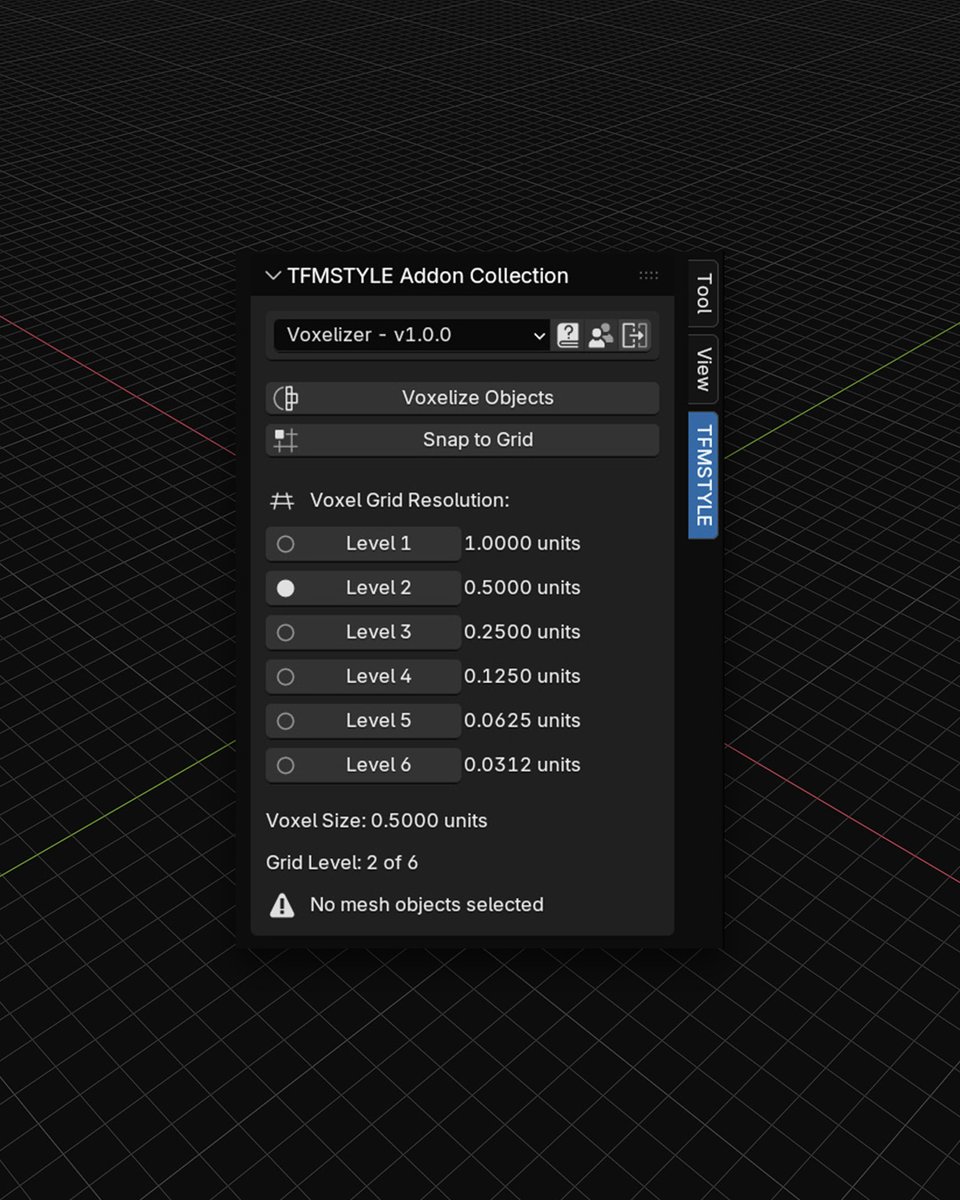
Task: Click the export arrow icon beside the version dropdown
Action: (x=633, y=335)
